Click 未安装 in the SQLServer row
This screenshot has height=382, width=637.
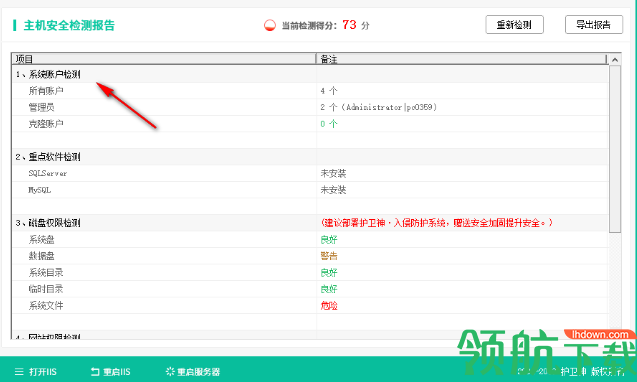click(333, 174)
